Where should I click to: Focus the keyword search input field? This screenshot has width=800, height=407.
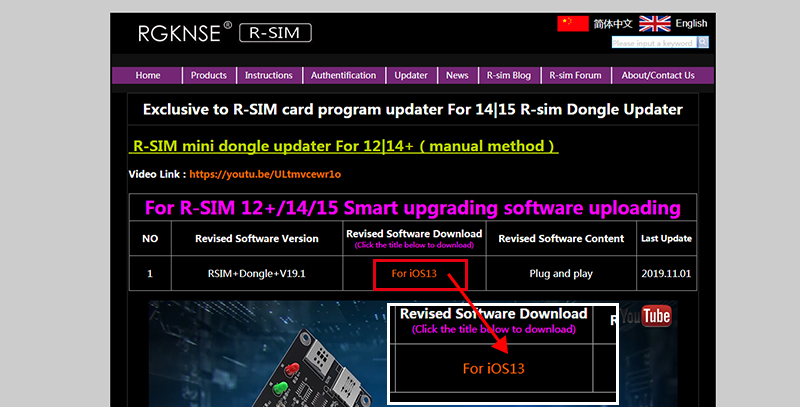click(x=653, y=43)
